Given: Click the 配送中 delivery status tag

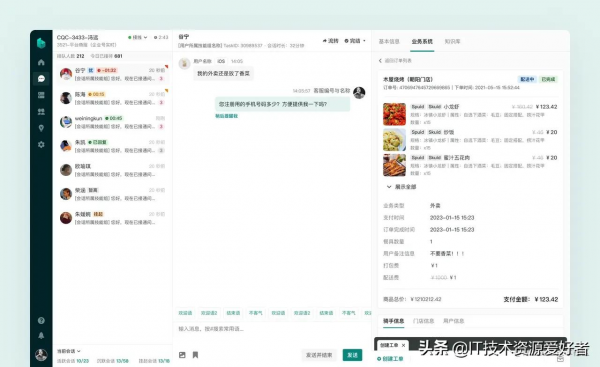Looking at the screenshot, I should tap(527, 79).
